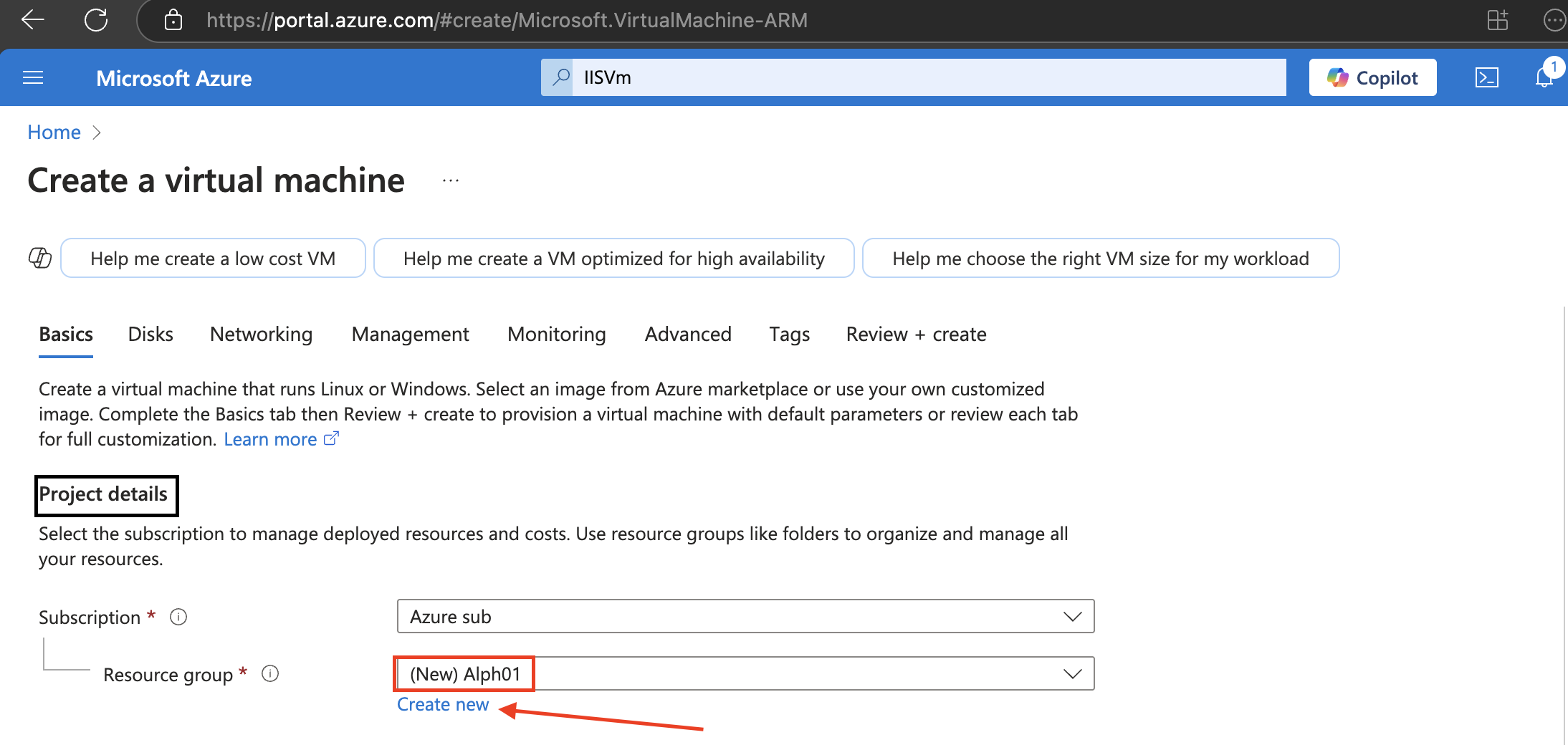Viewport: 1568px width, 745px height.
Task: Open the Advanced tab
Action: [688, 335]
